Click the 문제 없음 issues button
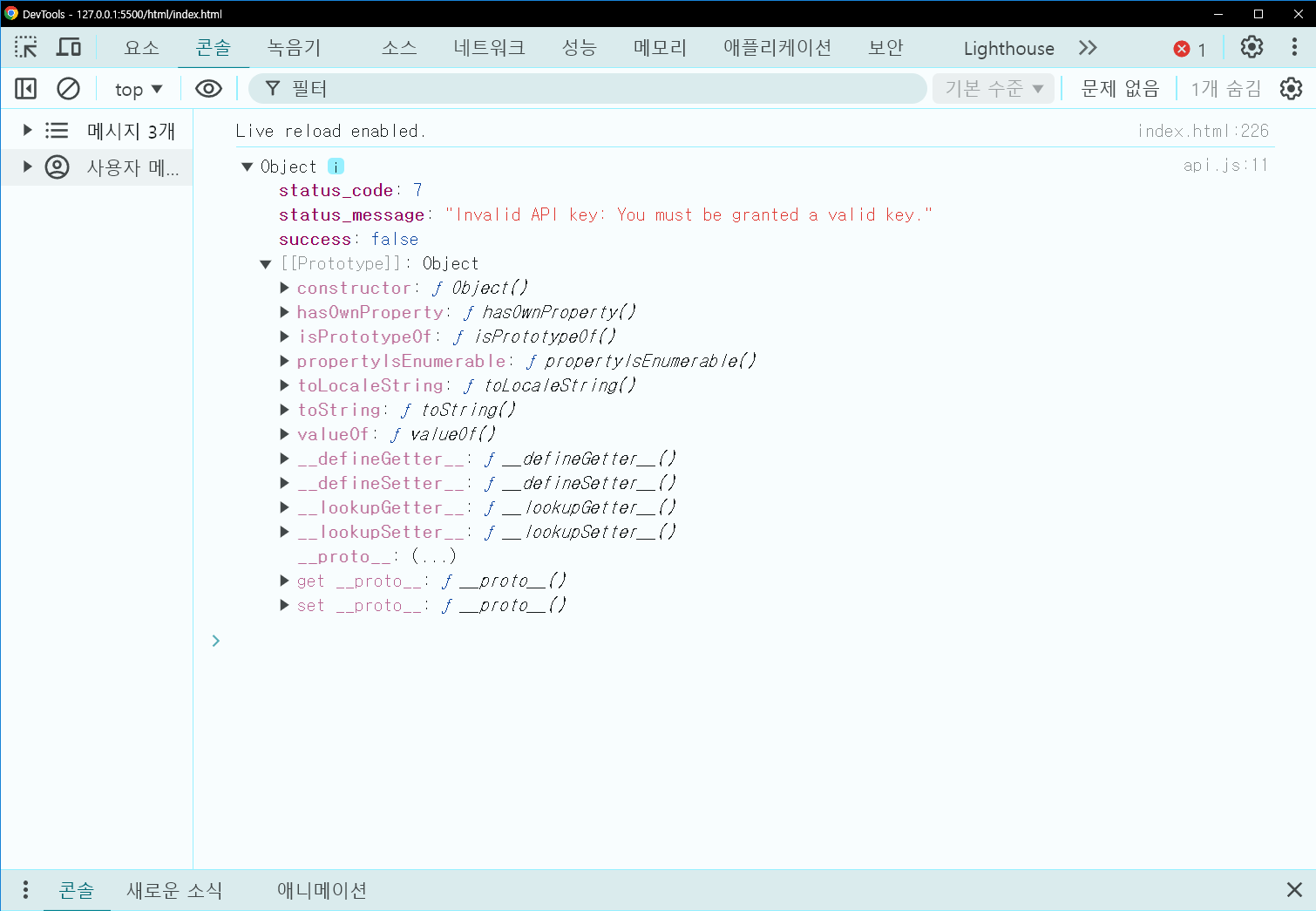This screenshot has width=1316, height=911. (x=1120, y=88)
